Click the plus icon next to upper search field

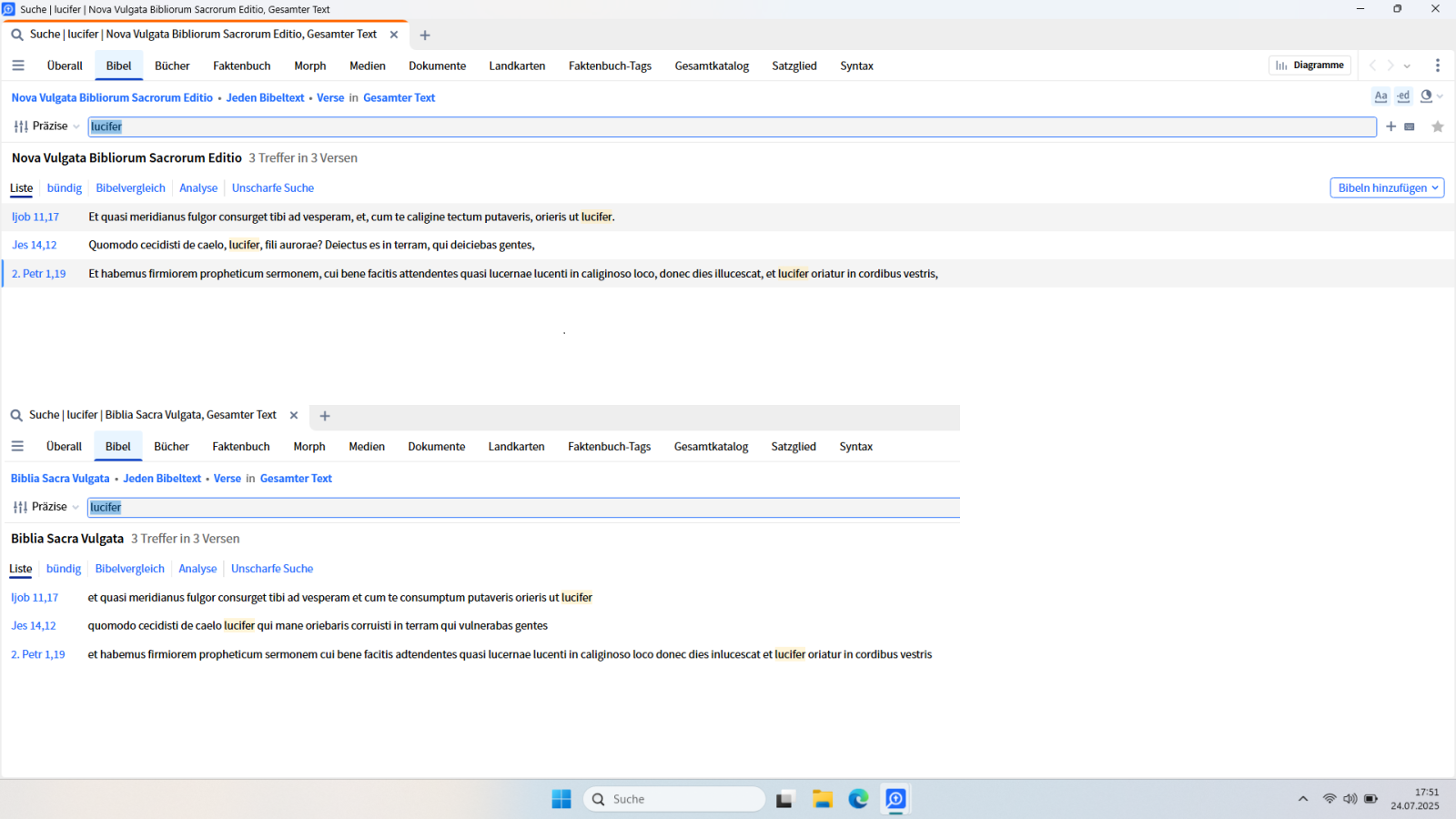tap(1390, 126)
